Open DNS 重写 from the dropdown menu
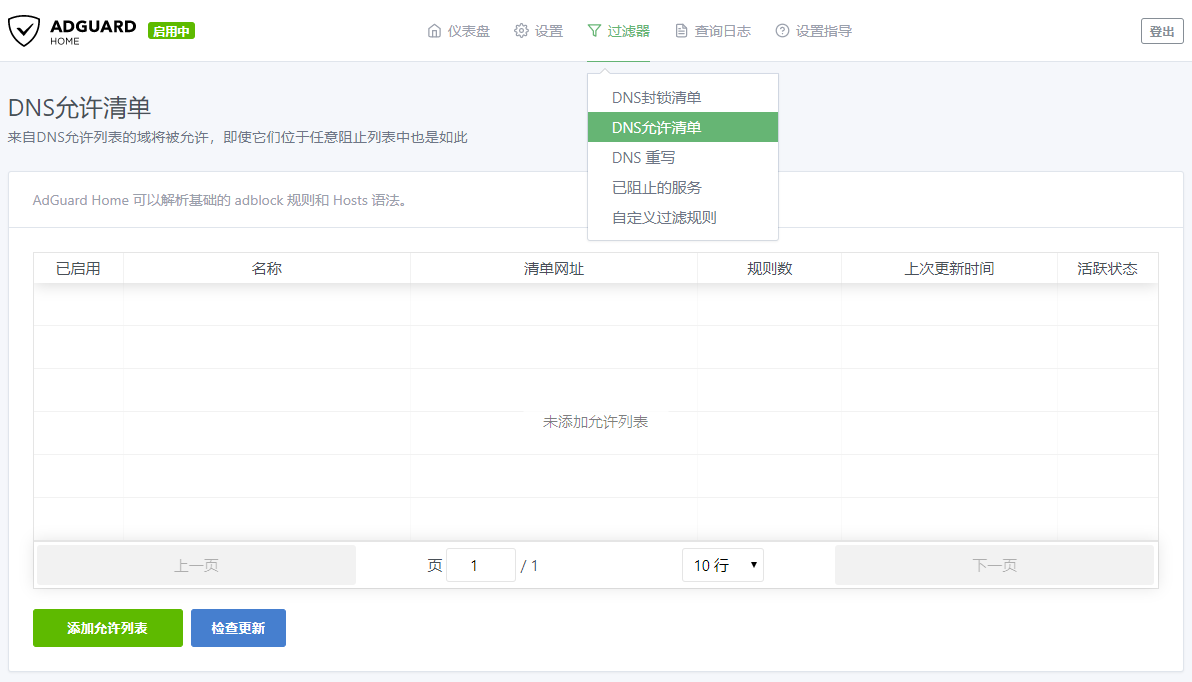1192x682 pixels. pyautogui.click(x=644, y=158)
